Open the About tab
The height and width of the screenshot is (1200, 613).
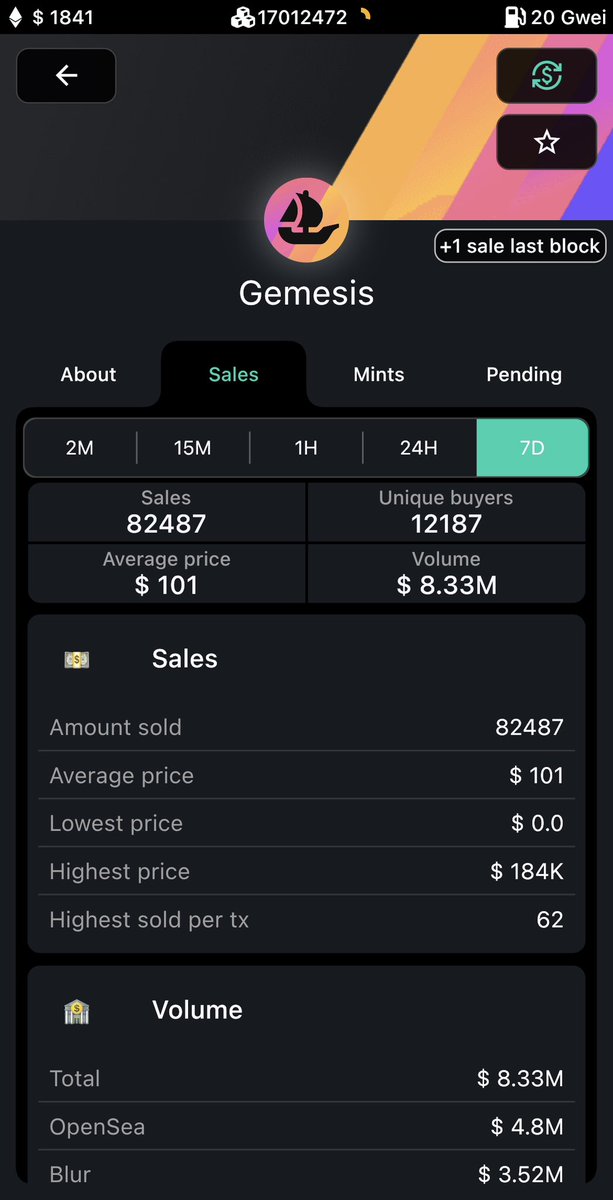(89, 374)
